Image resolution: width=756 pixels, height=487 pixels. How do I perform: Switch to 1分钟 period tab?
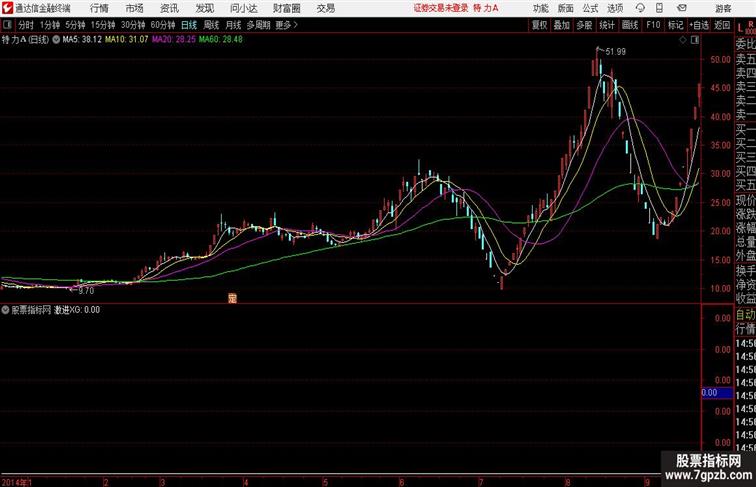[x=50, y=25]
